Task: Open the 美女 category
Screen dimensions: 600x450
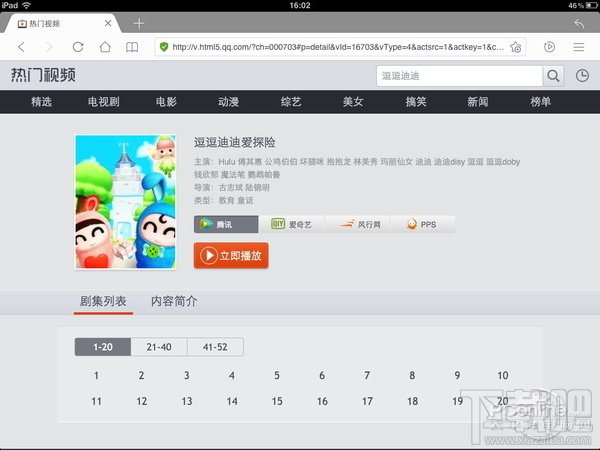Action: [353, 102]
